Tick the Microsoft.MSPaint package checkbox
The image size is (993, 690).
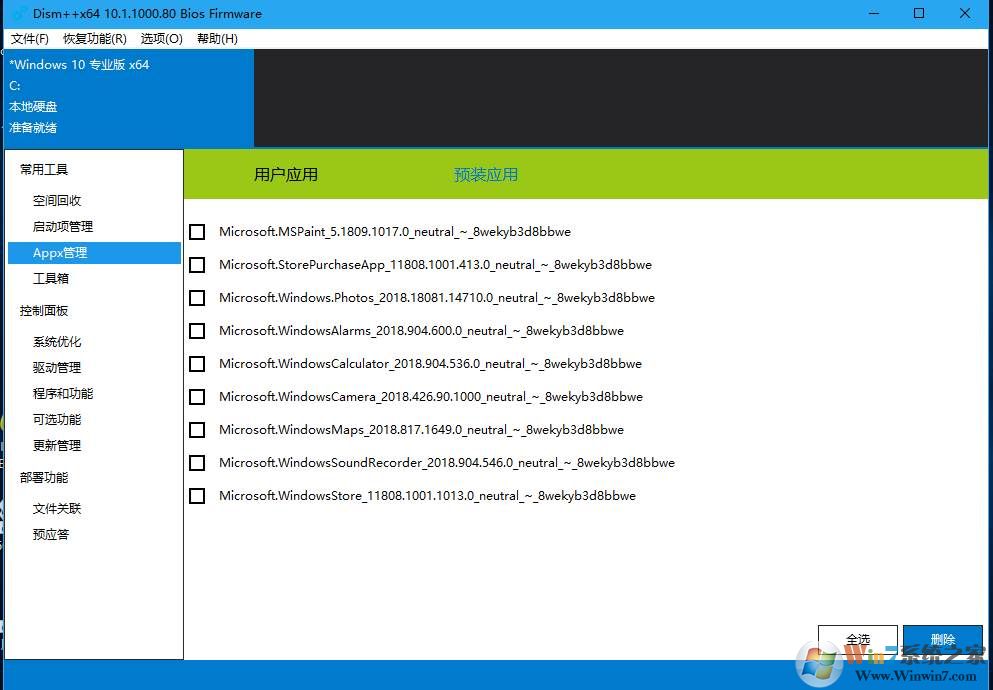197,232
